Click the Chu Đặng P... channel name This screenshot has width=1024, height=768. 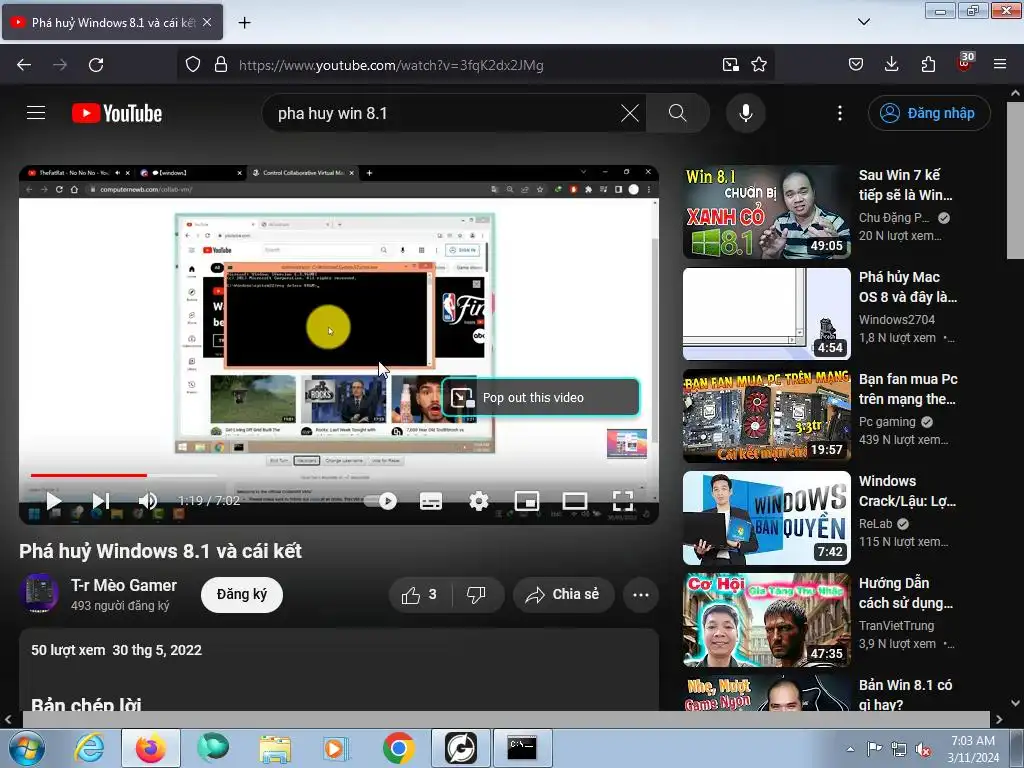point(893,217)
